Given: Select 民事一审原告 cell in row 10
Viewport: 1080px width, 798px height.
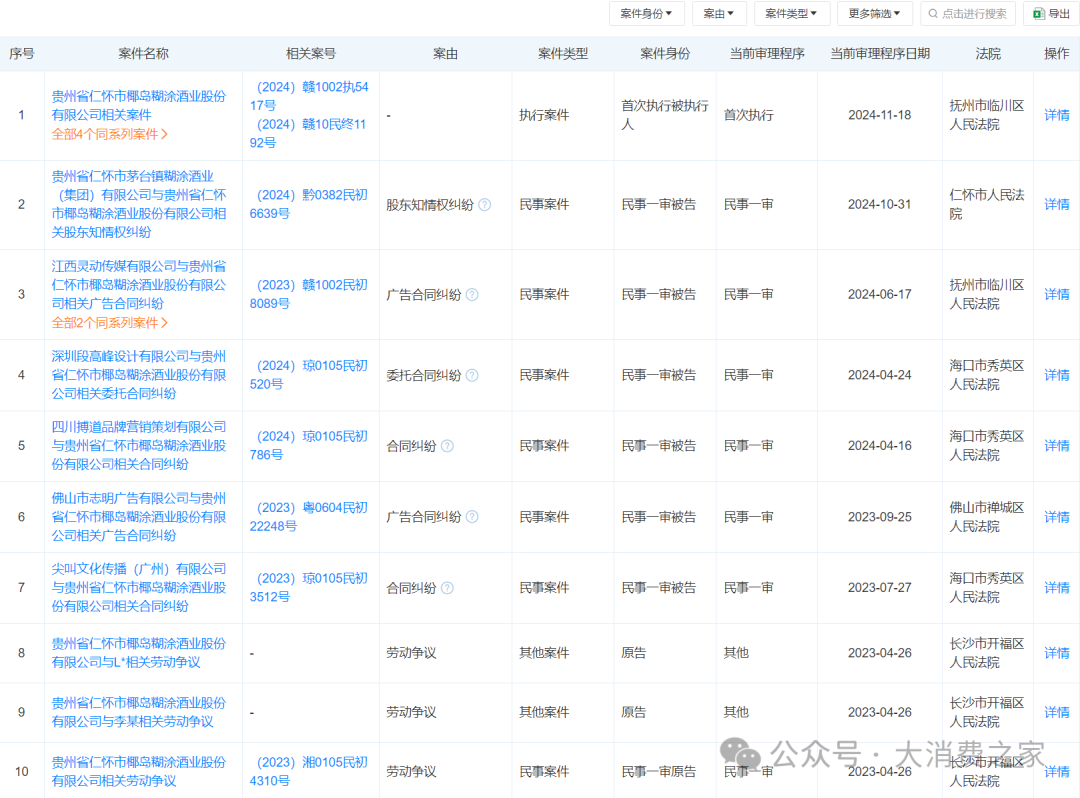Looking at the screenshot, I should pyautogui.click(x=658, y=772).
